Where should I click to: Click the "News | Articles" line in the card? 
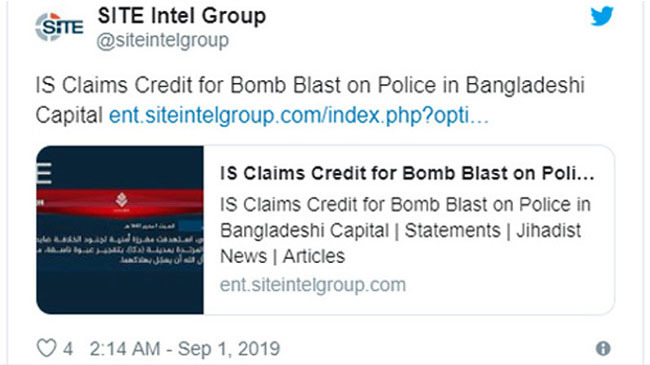coord(282,256)
